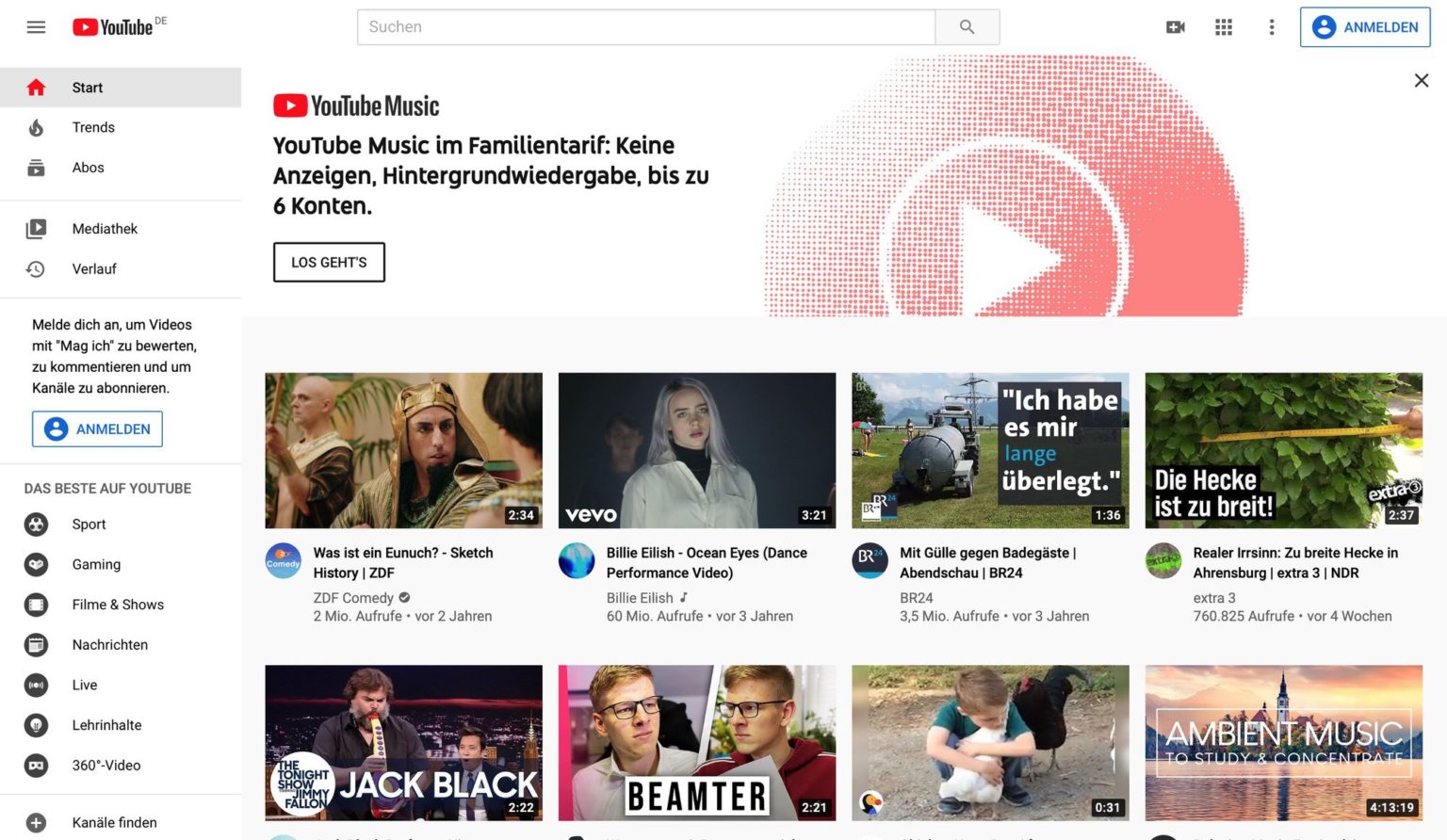Open the Billie Eilish channel link

point(640,597)
